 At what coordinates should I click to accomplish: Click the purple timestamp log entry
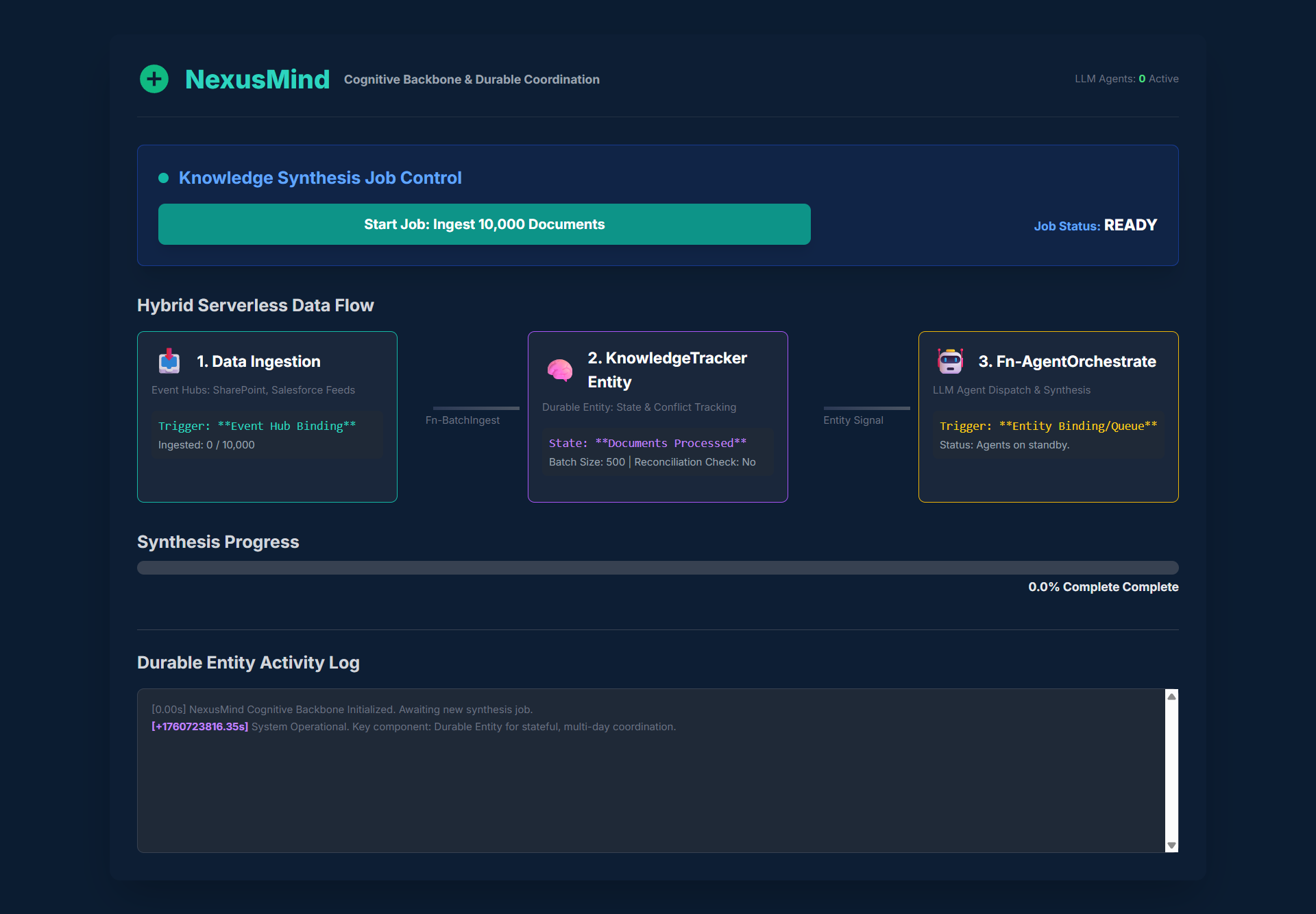click(x=199, y=727)
